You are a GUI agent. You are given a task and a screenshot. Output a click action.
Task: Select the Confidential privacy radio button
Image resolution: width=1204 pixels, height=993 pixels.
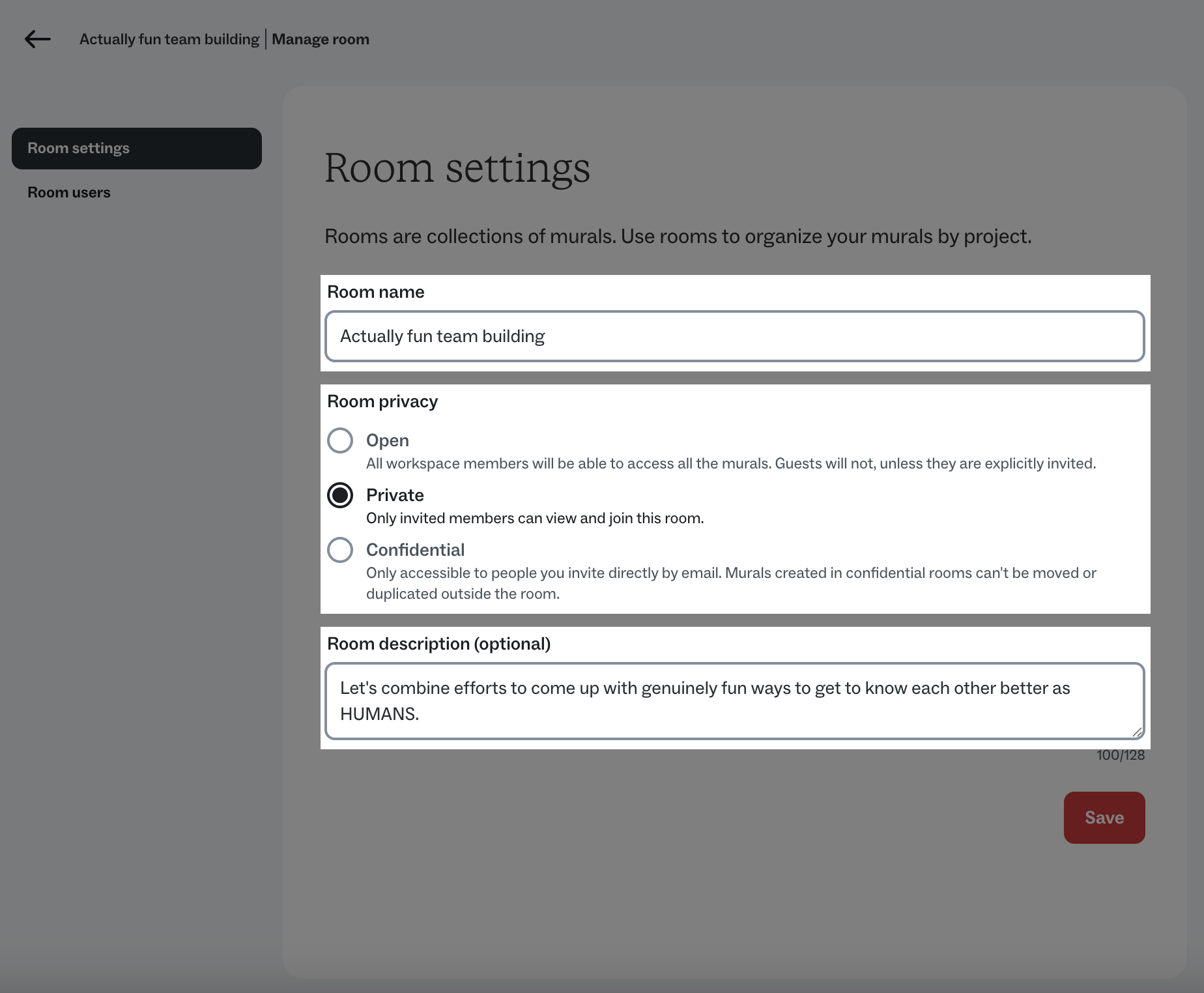pos(340,550)
